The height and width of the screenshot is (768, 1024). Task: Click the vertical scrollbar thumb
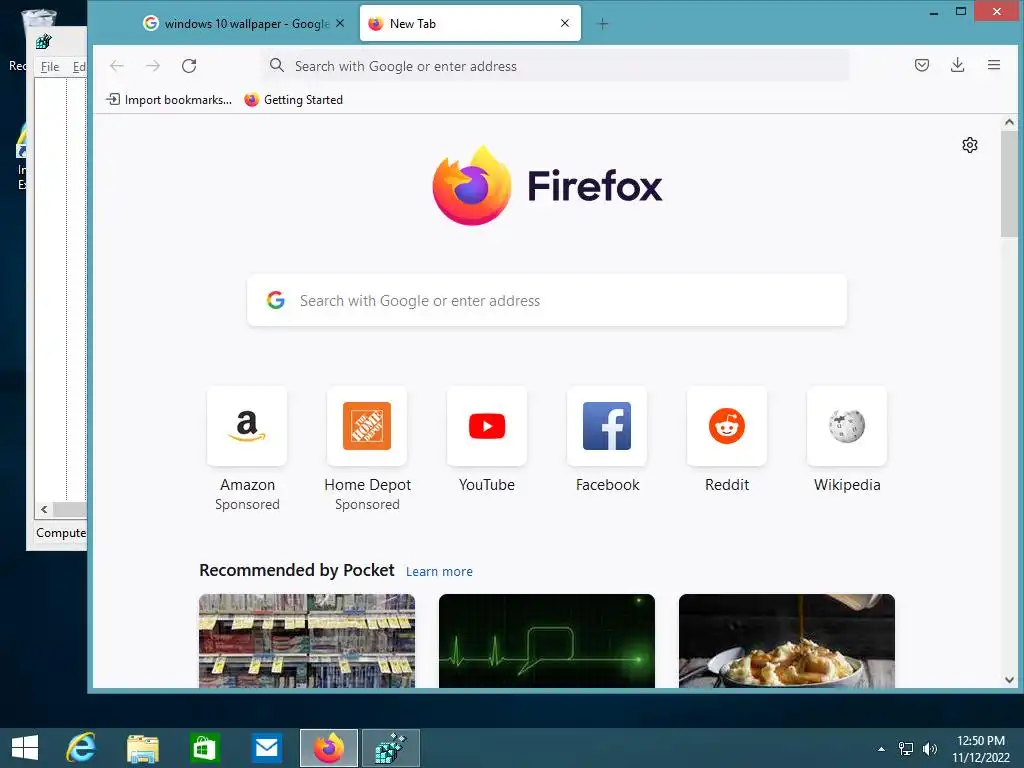[1009, 184]
